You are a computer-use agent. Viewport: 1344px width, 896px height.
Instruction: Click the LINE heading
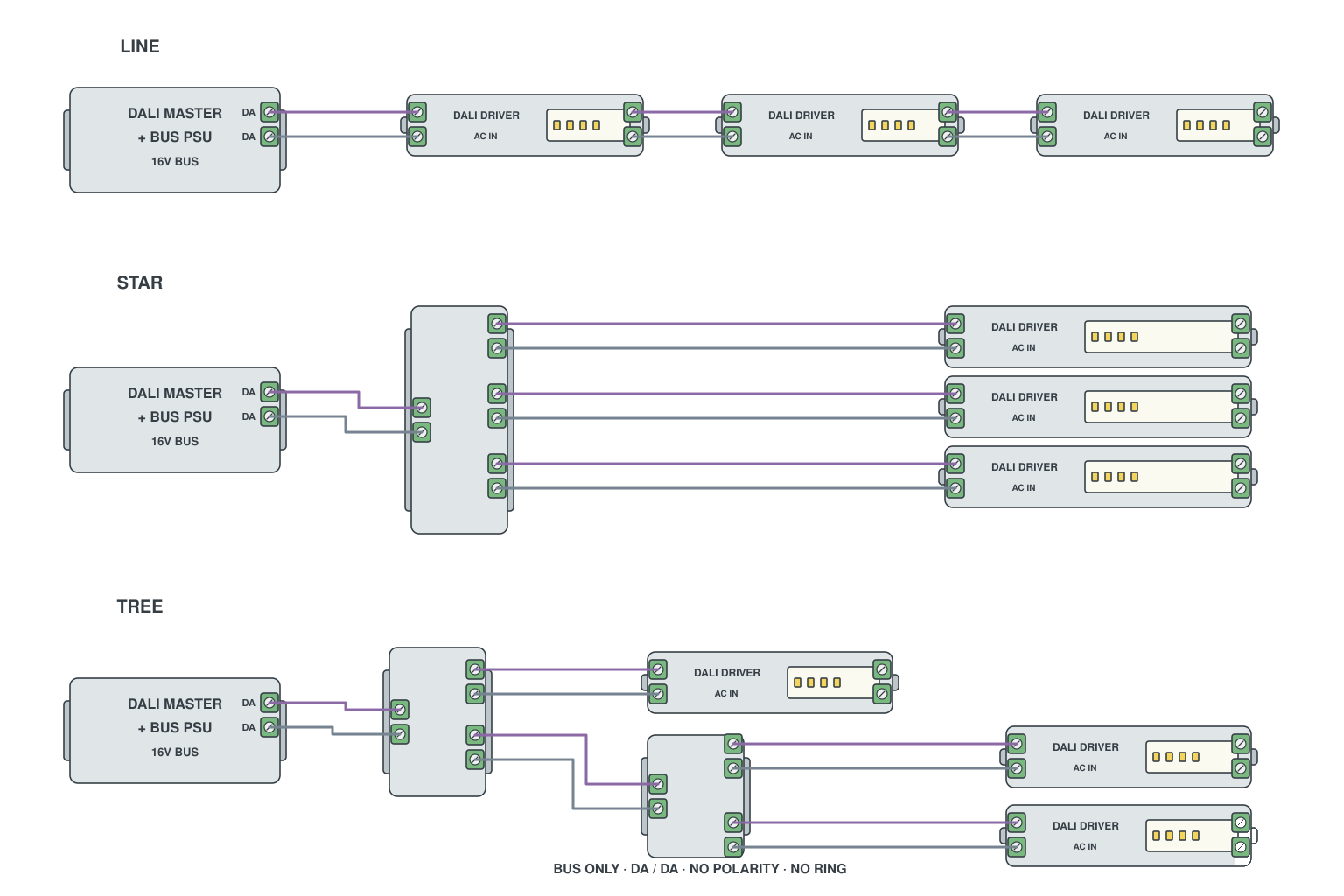(140, 46)
